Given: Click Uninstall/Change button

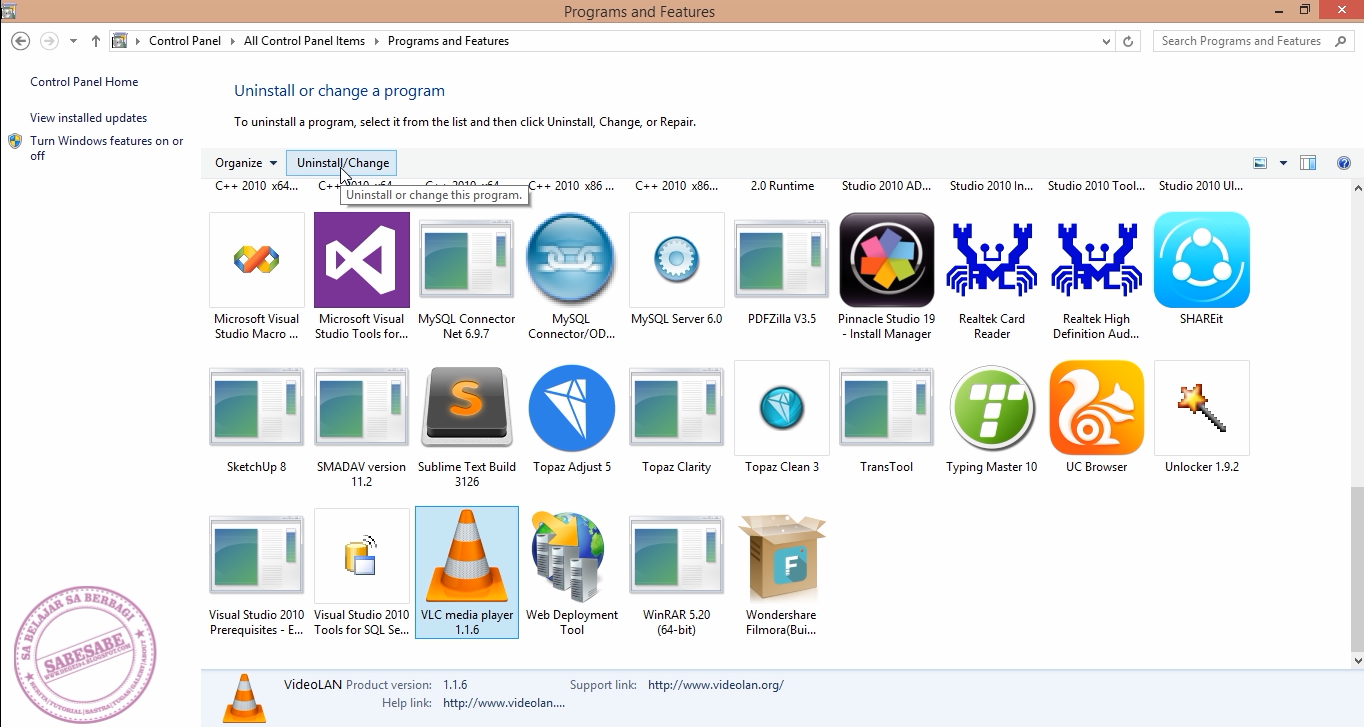Looking at the screenshot, I should 342,163.
